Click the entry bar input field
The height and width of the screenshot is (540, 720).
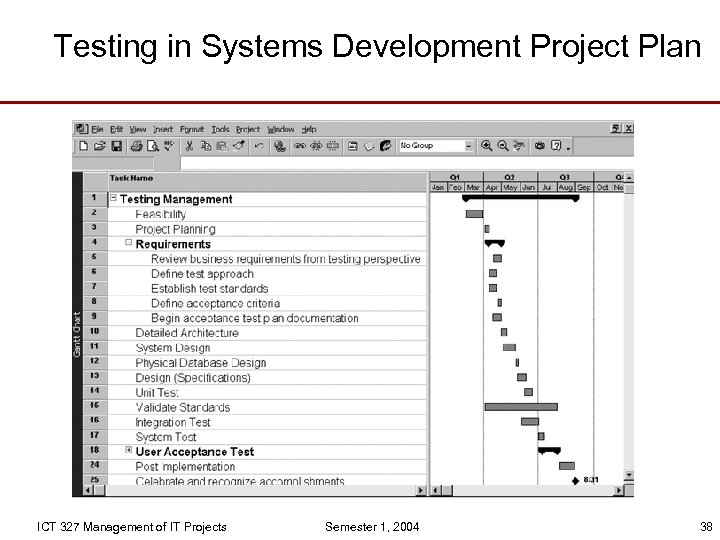point(407,163)
